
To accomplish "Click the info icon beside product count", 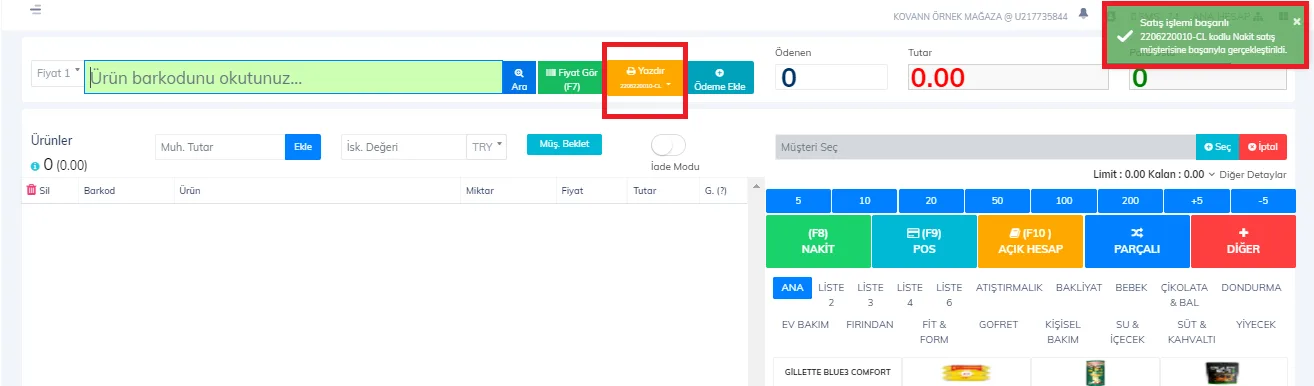I will [x=35, y=166].
